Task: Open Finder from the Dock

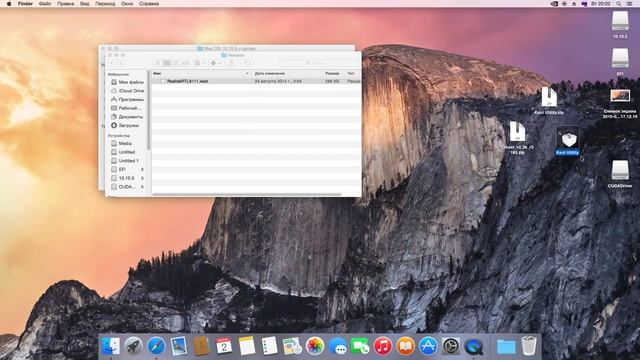Action: (x=111, y=346)
